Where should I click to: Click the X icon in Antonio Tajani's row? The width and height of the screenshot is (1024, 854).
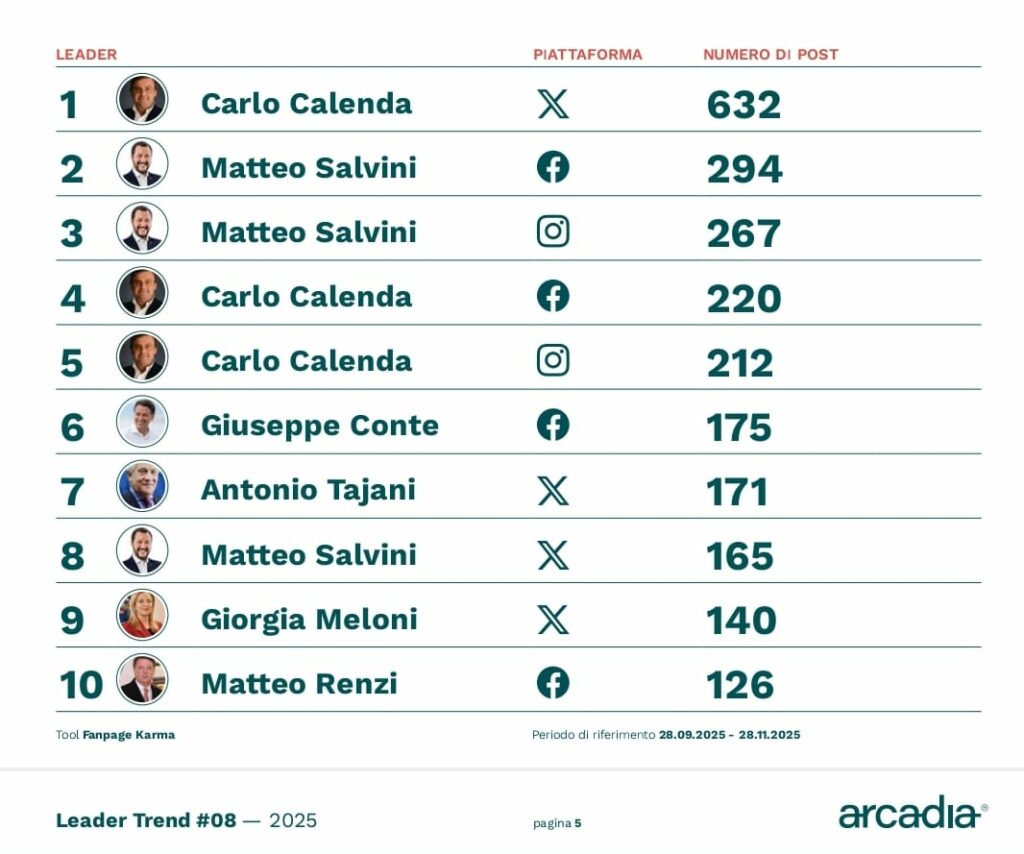coord(553,490)
